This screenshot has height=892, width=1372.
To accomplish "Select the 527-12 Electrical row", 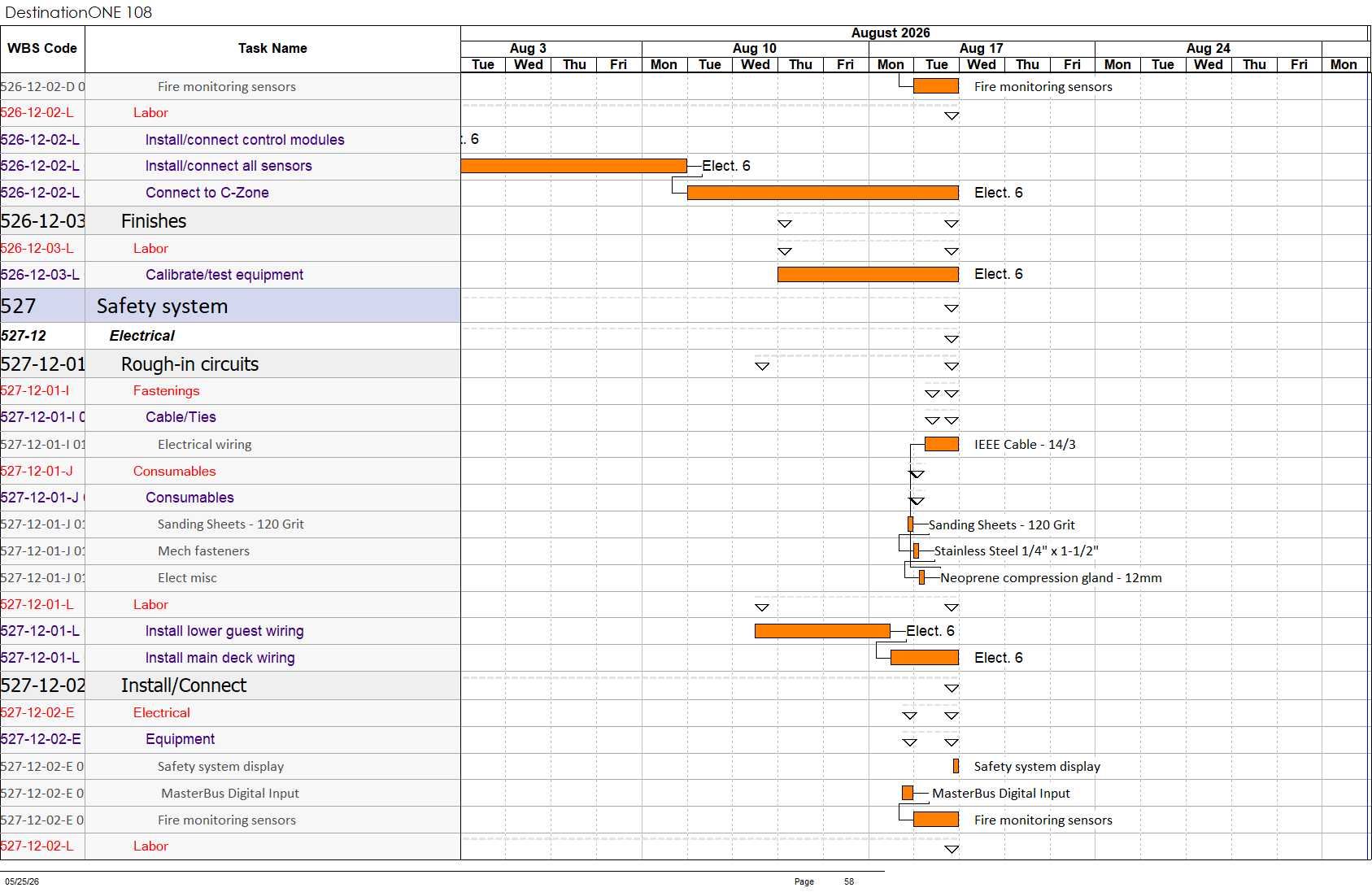I will click(230, 336).
